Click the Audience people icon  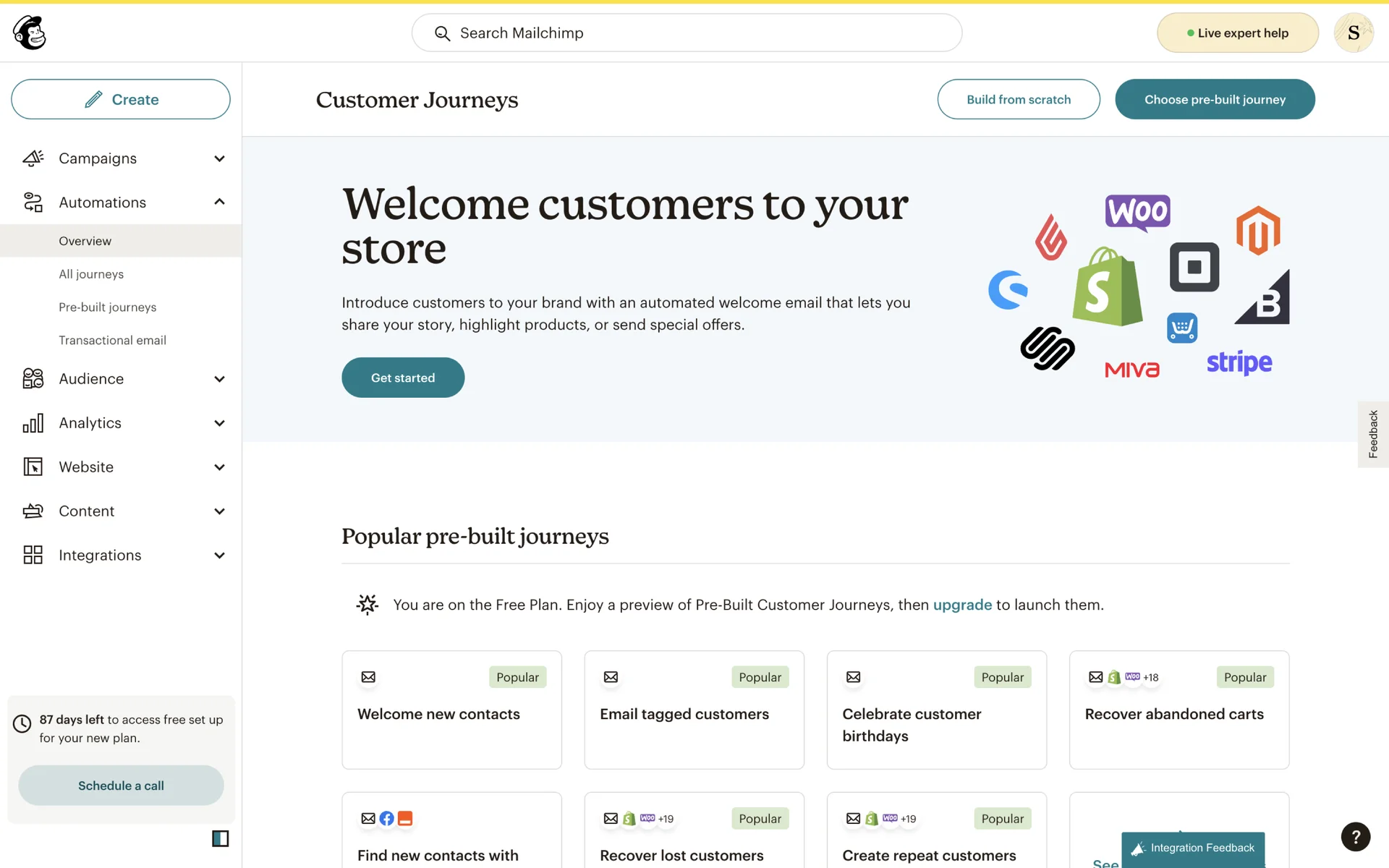[x=33, y=378]
